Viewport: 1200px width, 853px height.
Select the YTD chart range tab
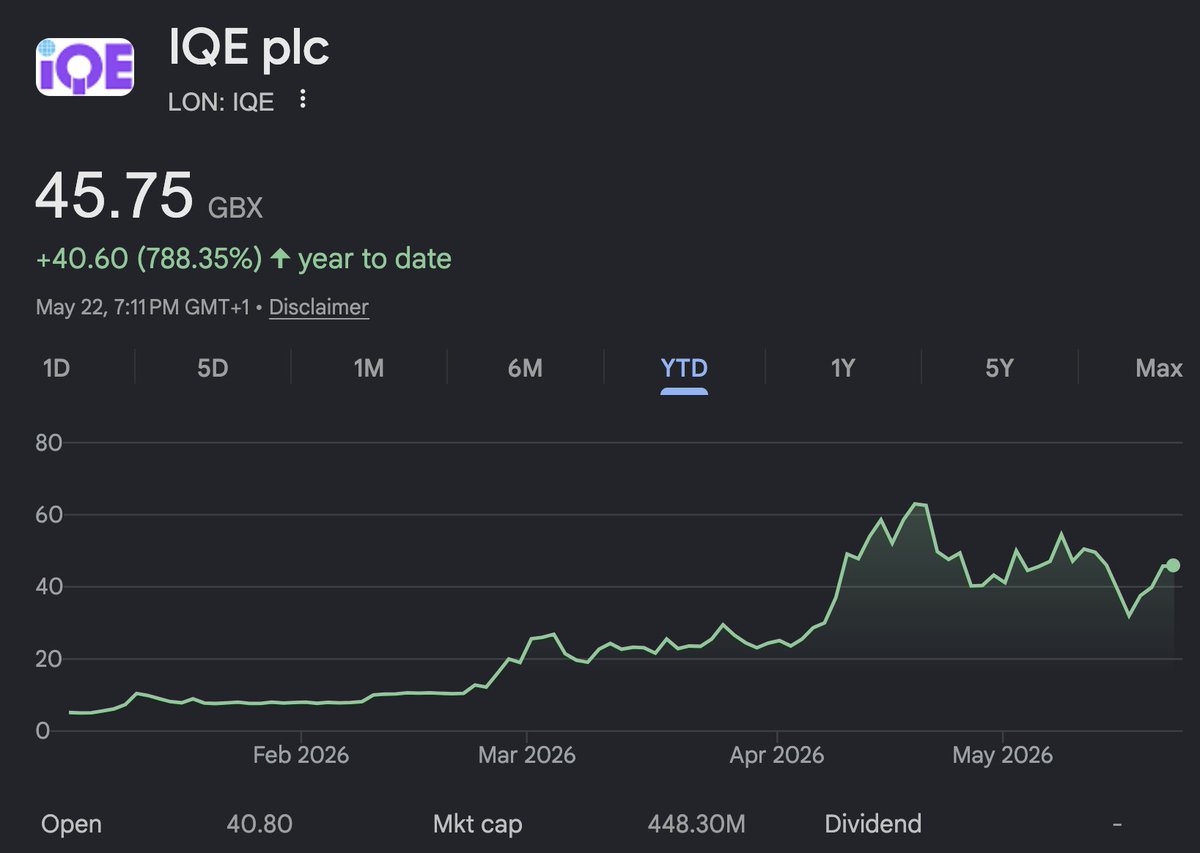(684, 368)
